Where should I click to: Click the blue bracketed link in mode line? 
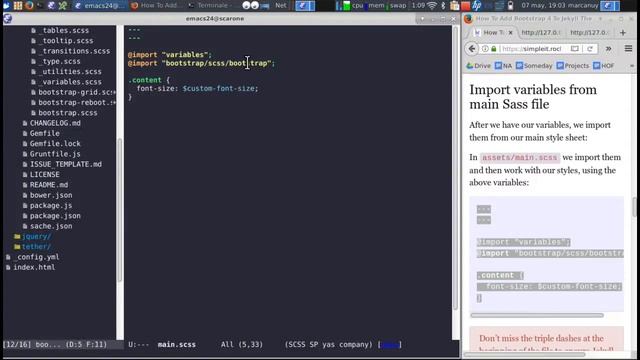390,344
